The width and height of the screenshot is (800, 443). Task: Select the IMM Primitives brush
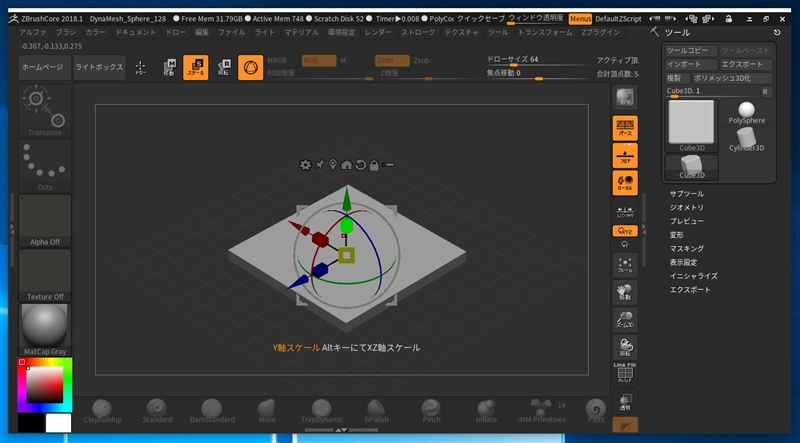[x=541, y=411]
